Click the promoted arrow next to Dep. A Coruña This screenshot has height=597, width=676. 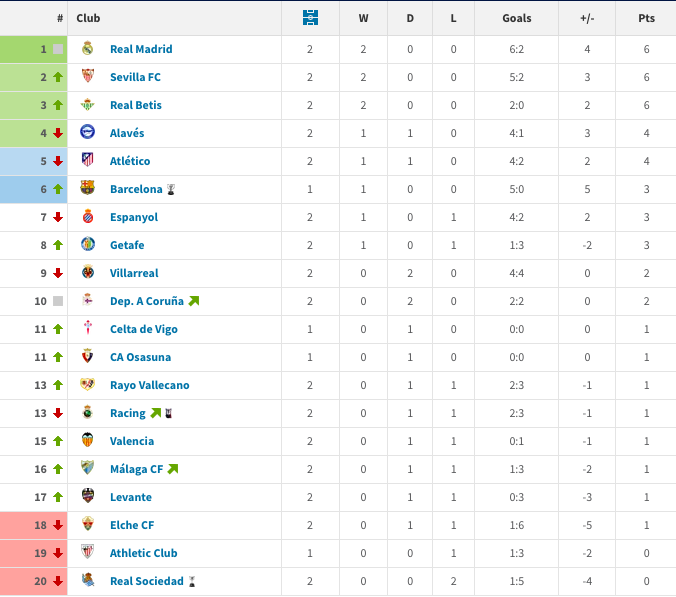(194, 301)
